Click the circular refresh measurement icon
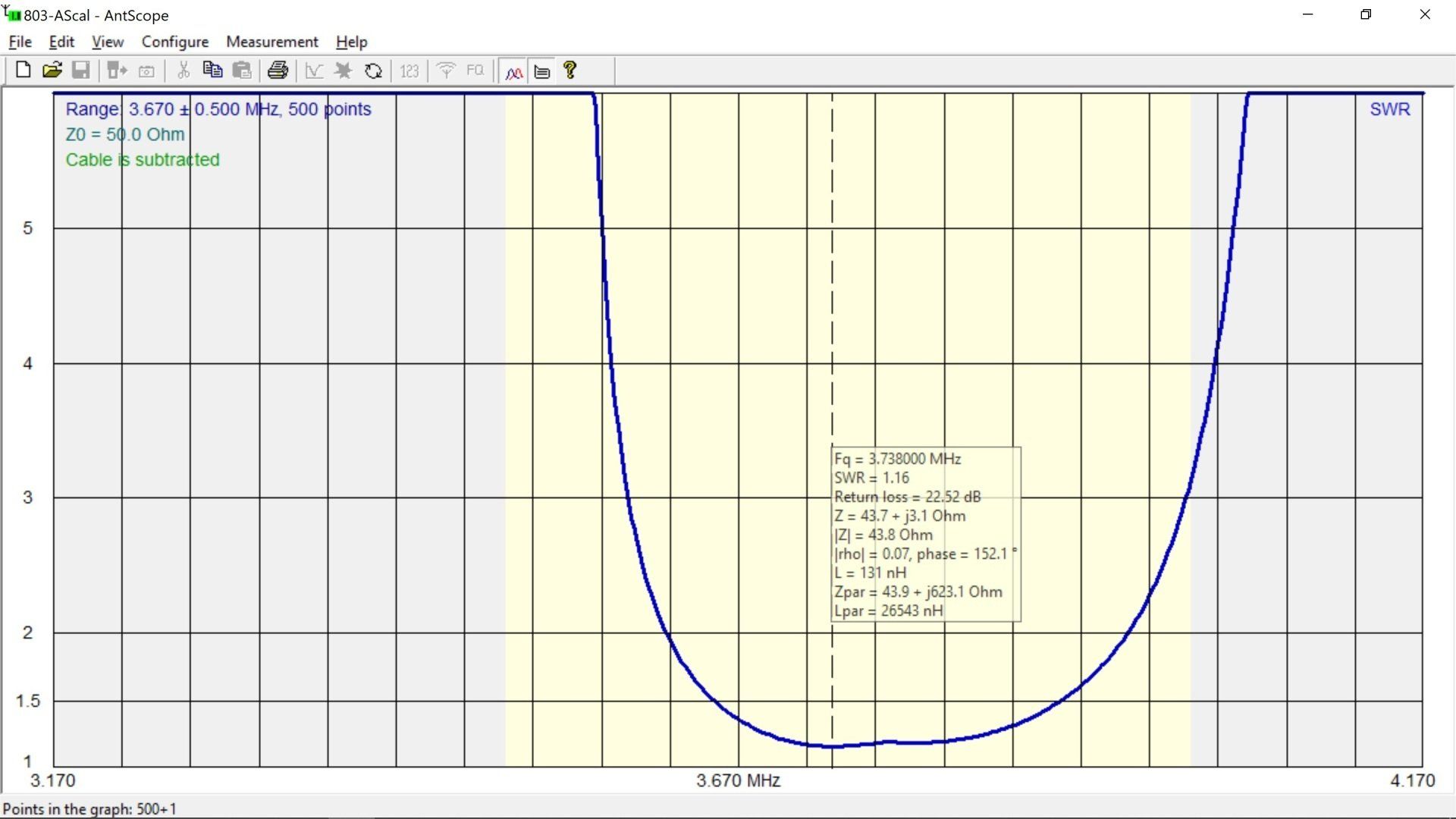This screenshot has width=1456, height=819. [x=373, y=71]
